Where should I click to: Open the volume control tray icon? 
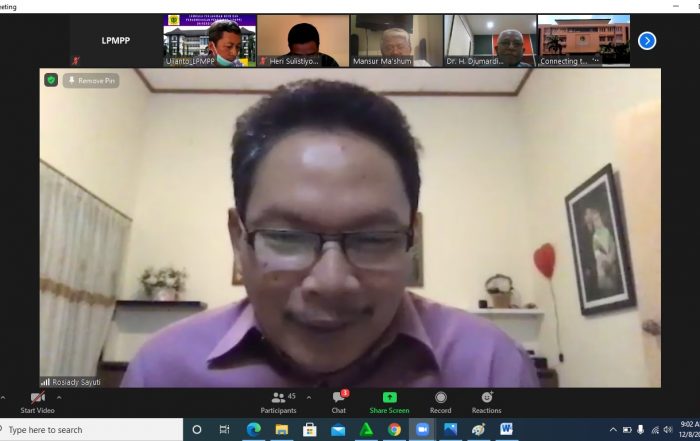click(668, 430)
